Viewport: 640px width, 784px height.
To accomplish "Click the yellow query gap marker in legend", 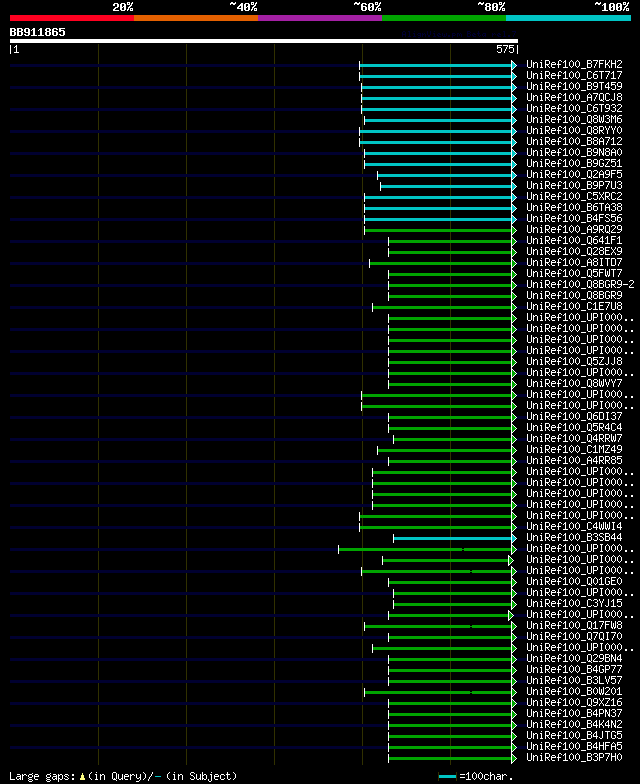I will click(x=82, y=777).
